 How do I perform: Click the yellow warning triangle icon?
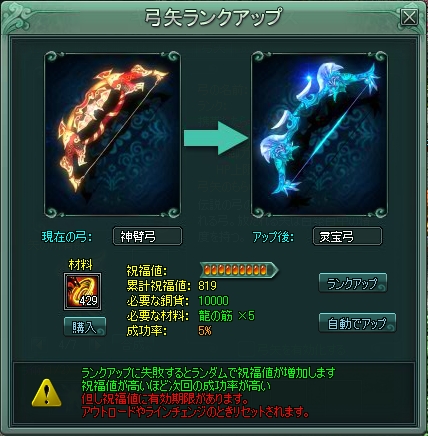coord(47,393)
